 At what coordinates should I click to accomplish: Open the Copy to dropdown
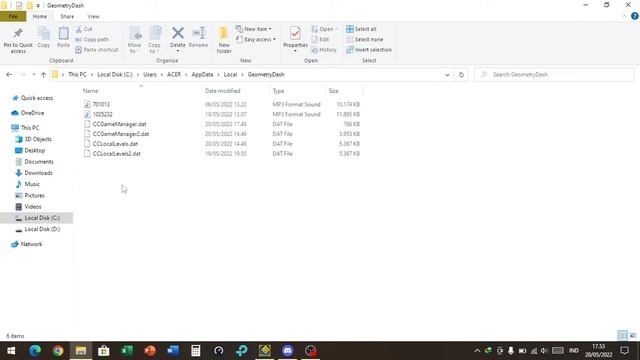154,40
